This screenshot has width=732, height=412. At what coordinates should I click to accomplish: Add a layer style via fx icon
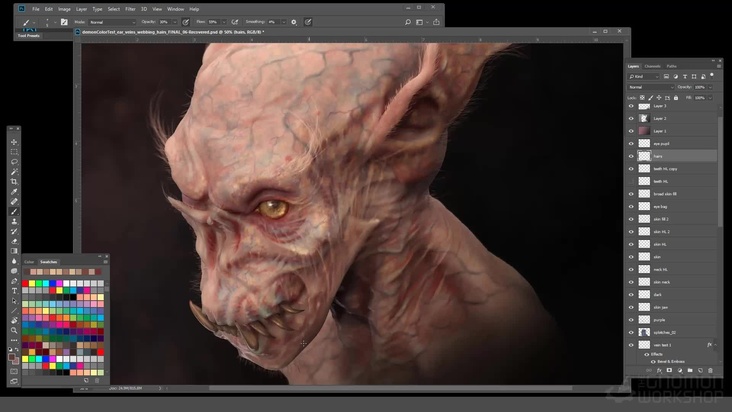(659, 370)
